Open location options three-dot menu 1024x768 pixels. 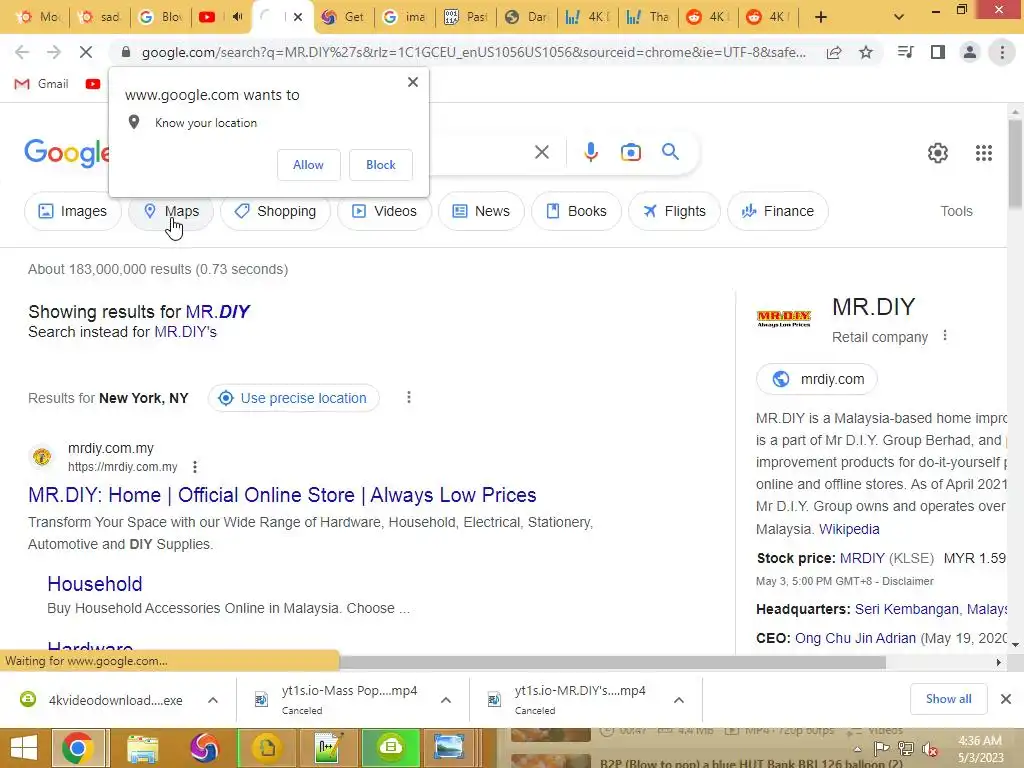coord(409,398)
